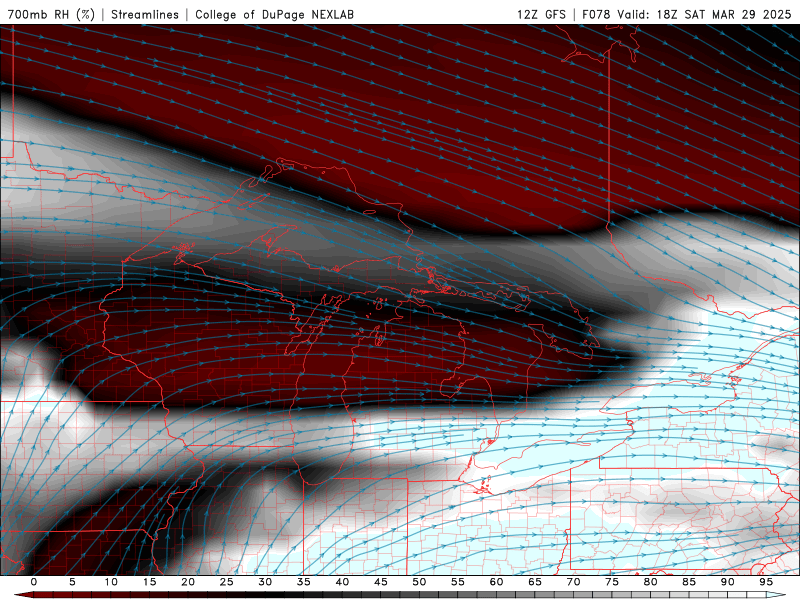Screen dimensions: 800x600
Task: Click the "700mb RH (%)" title text
Action: (51, 14)
